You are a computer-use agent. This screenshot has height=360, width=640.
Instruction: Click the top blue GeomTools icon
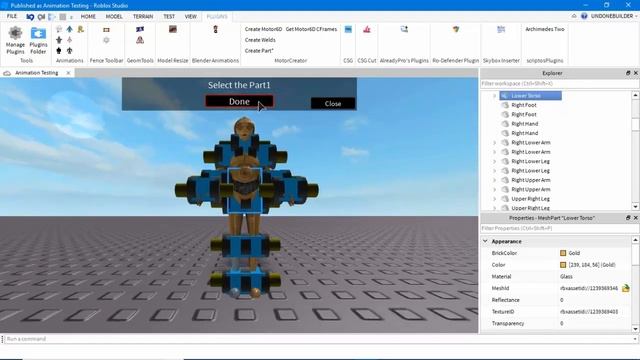click(140, 29)
